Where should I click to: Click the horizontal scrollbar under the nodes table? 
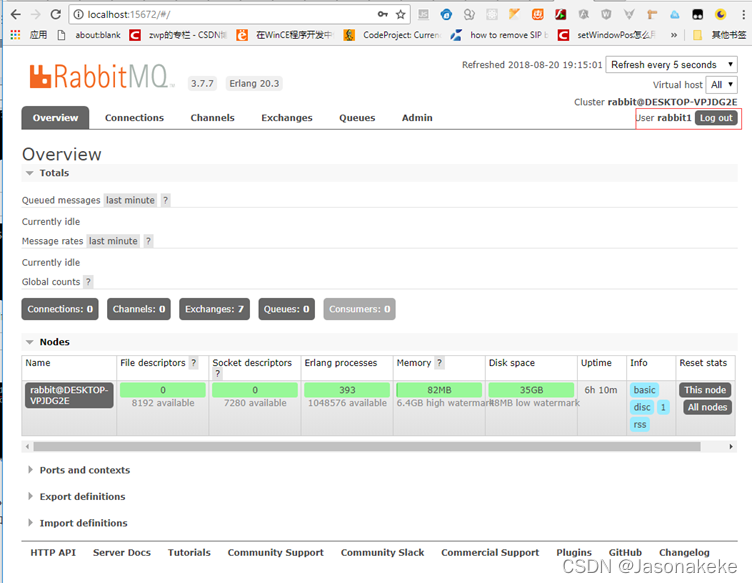click(x=367, y=446)
